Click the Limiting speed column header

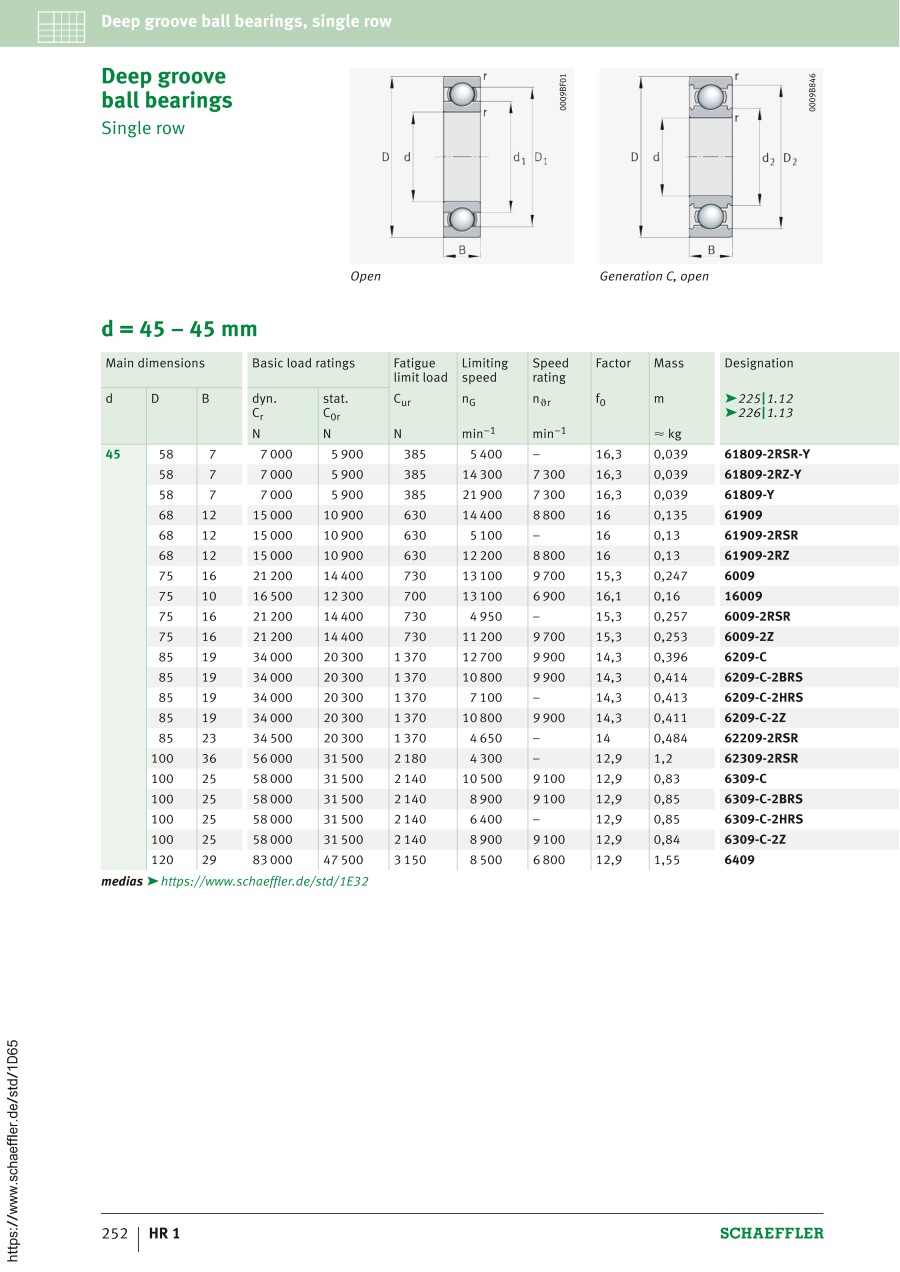click(x=485, y=370)
